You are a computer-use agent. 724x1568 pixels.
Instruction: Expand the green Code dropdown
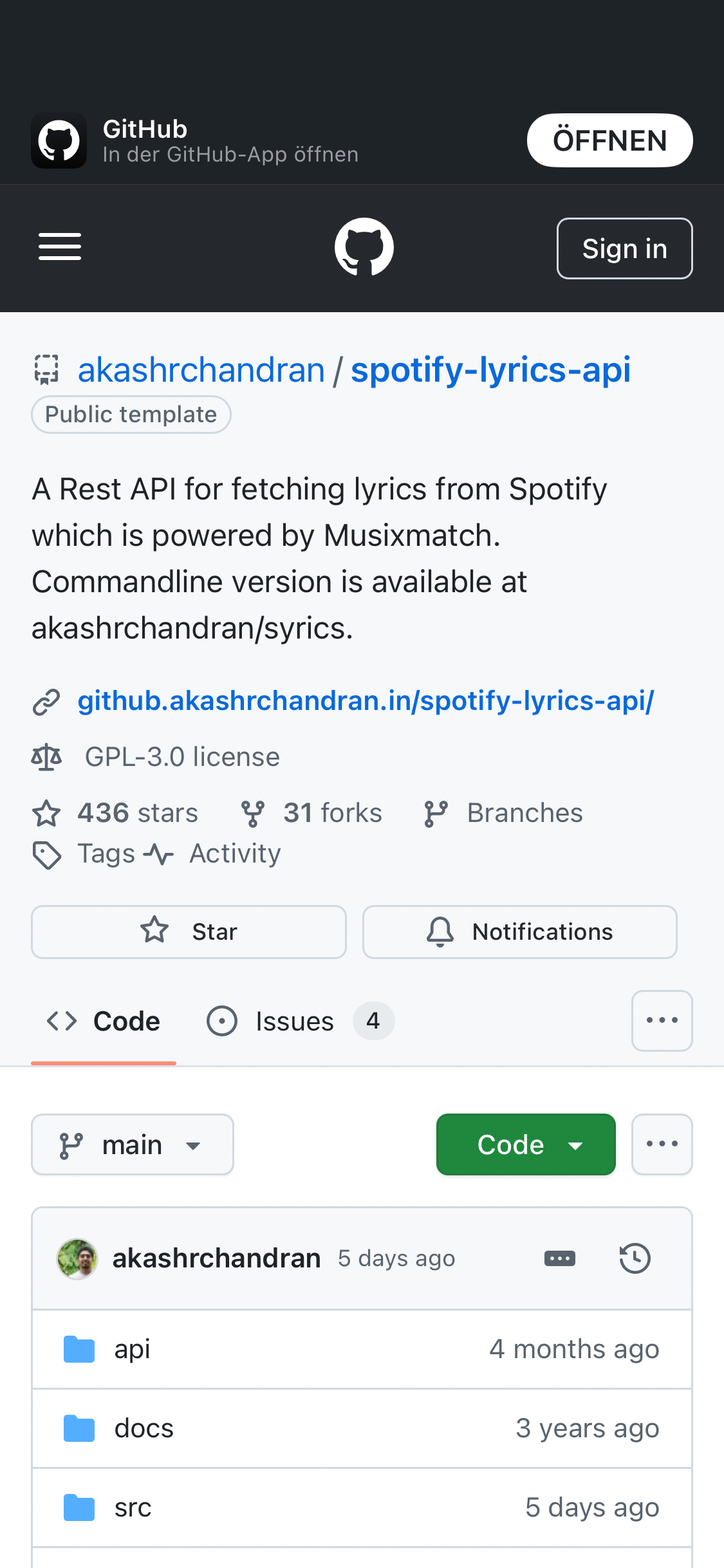526,1144
